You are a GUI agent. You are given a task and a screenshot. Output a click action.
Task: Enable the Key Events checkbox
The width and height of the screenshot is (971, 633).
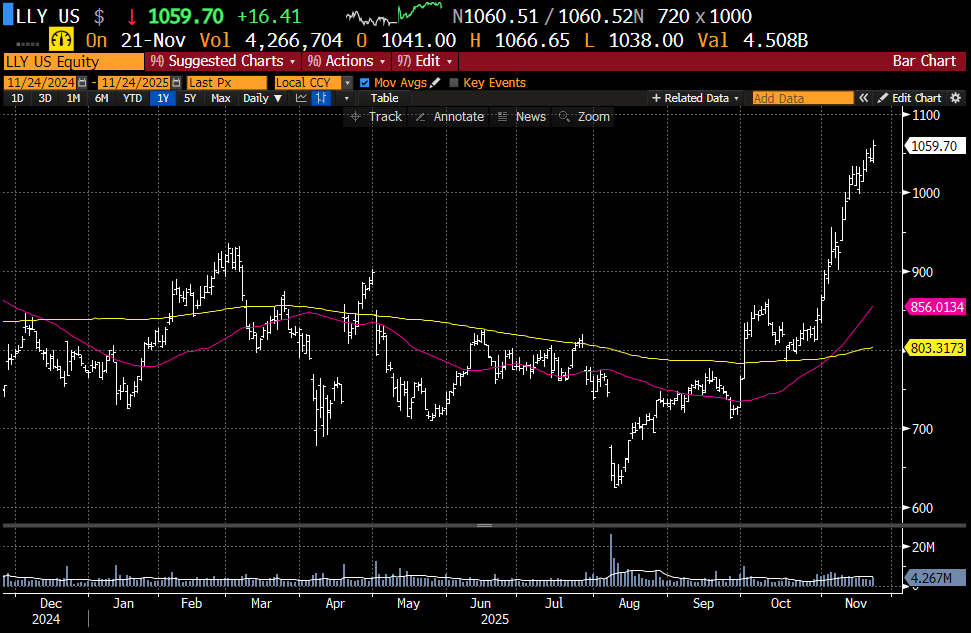[454, 82]
